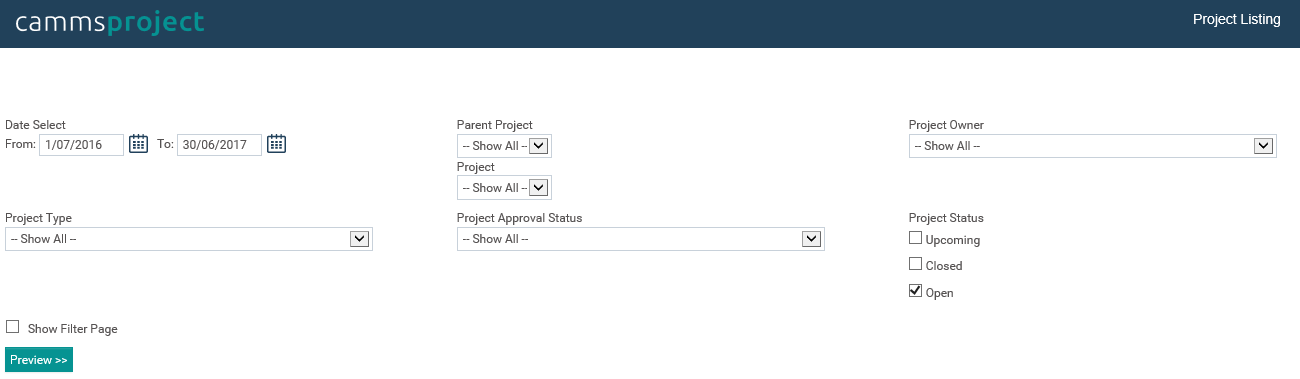The height and width of the screenshot is (379, 1300).
Task: Enable the Upcoming project status checkbox
Action: click(915, 238)
